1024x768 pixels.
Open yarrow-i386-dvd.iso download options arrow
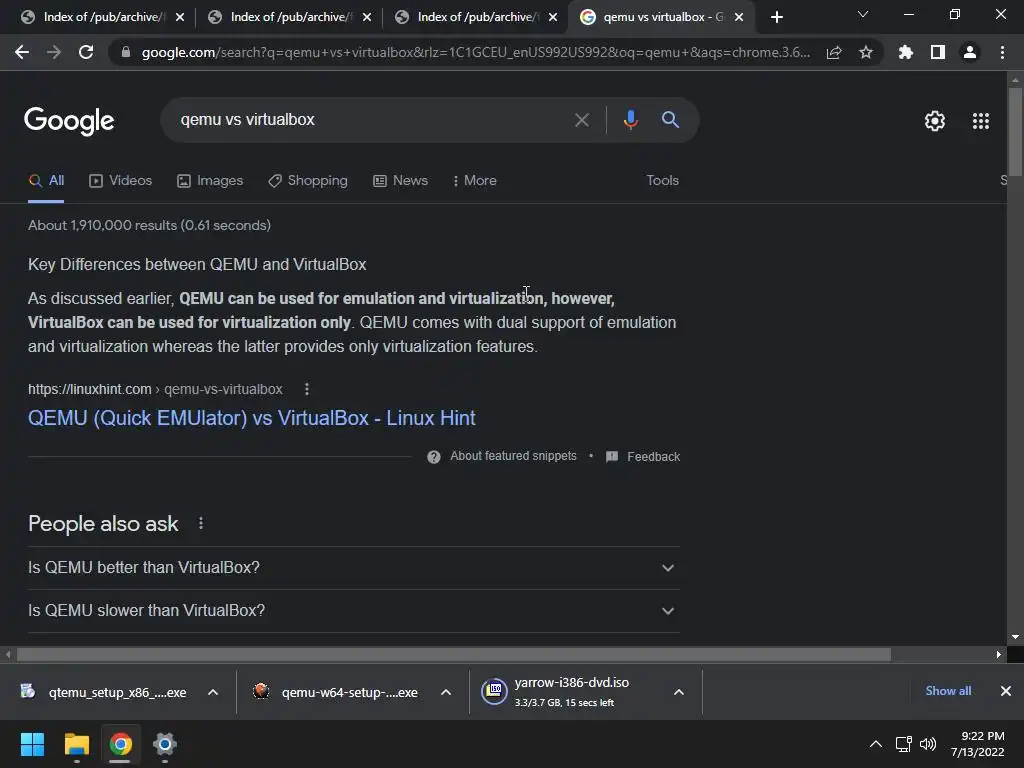click(x=679, y=692)
